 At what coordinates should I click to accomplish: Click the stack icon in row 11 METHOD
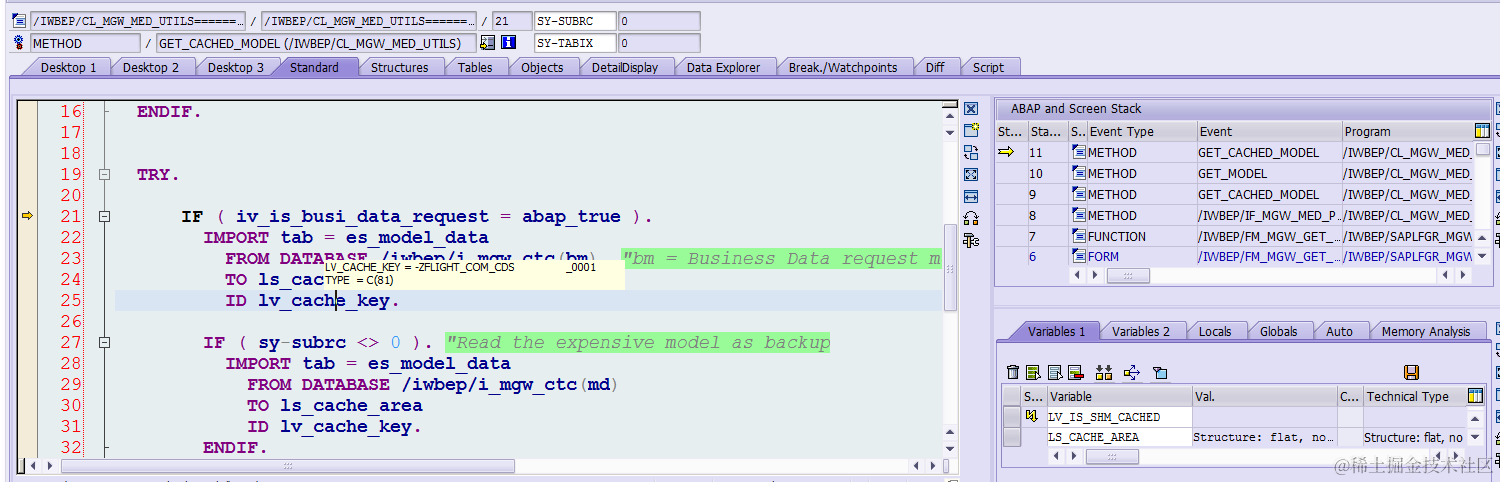(1078, 152)
